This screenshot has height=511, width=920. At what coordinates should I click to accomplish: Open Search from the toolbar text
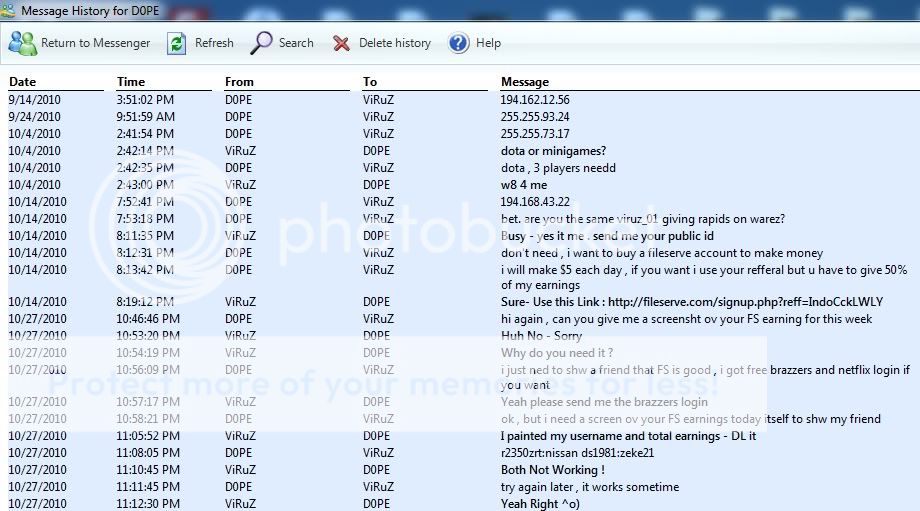click(296, 43)
